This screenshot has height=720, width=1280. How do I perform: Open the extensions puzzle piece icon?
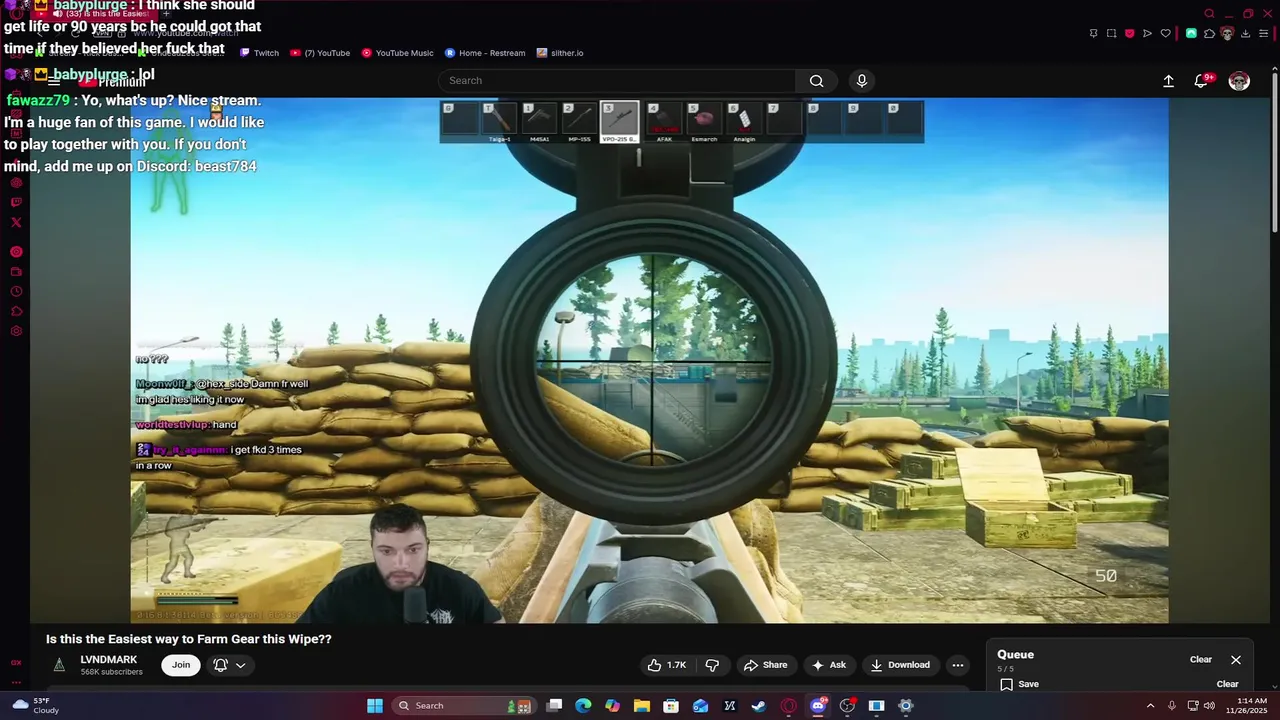coord(1209,33)
